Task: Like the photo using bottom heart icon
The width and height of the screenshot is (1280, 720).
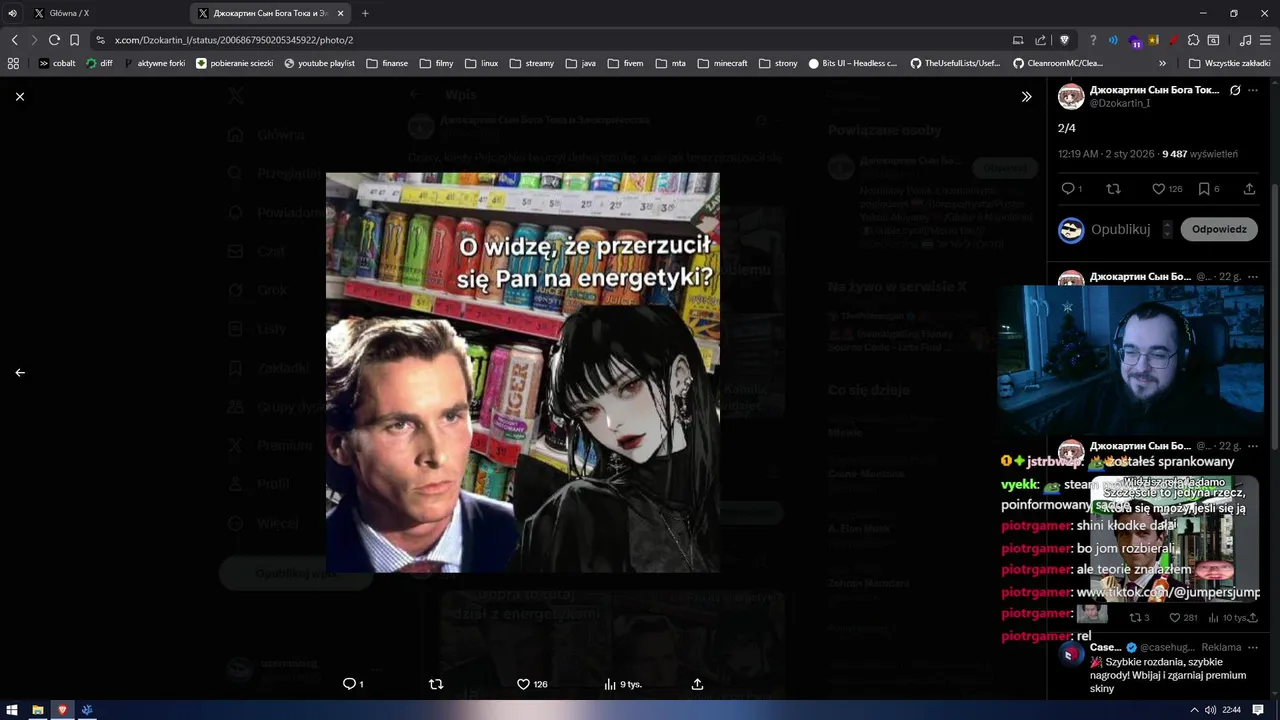Action: tap(531, 684)
